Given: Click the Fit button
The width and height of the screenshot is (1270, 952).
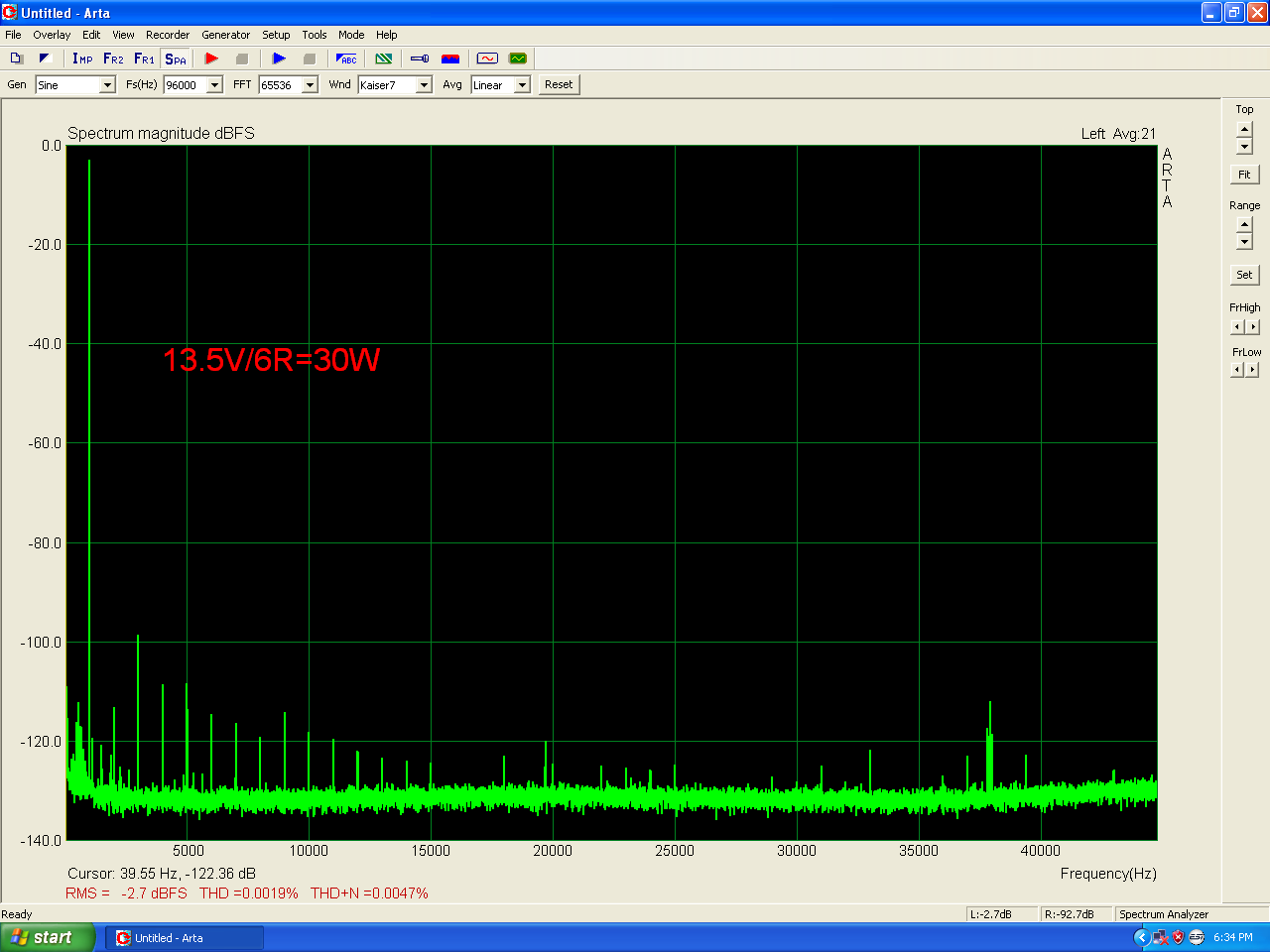Looking at the screenshot, I should click(x=1244, y=175).
